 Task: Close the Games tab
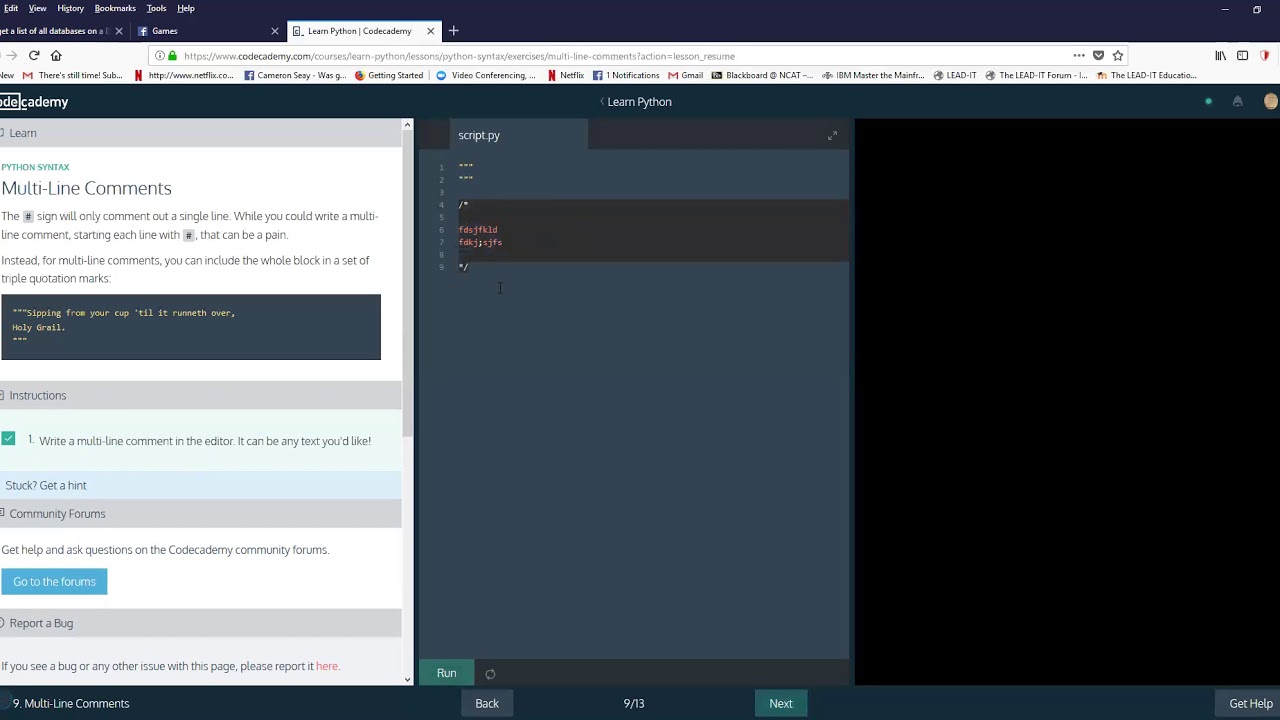(x=275, y=31)
